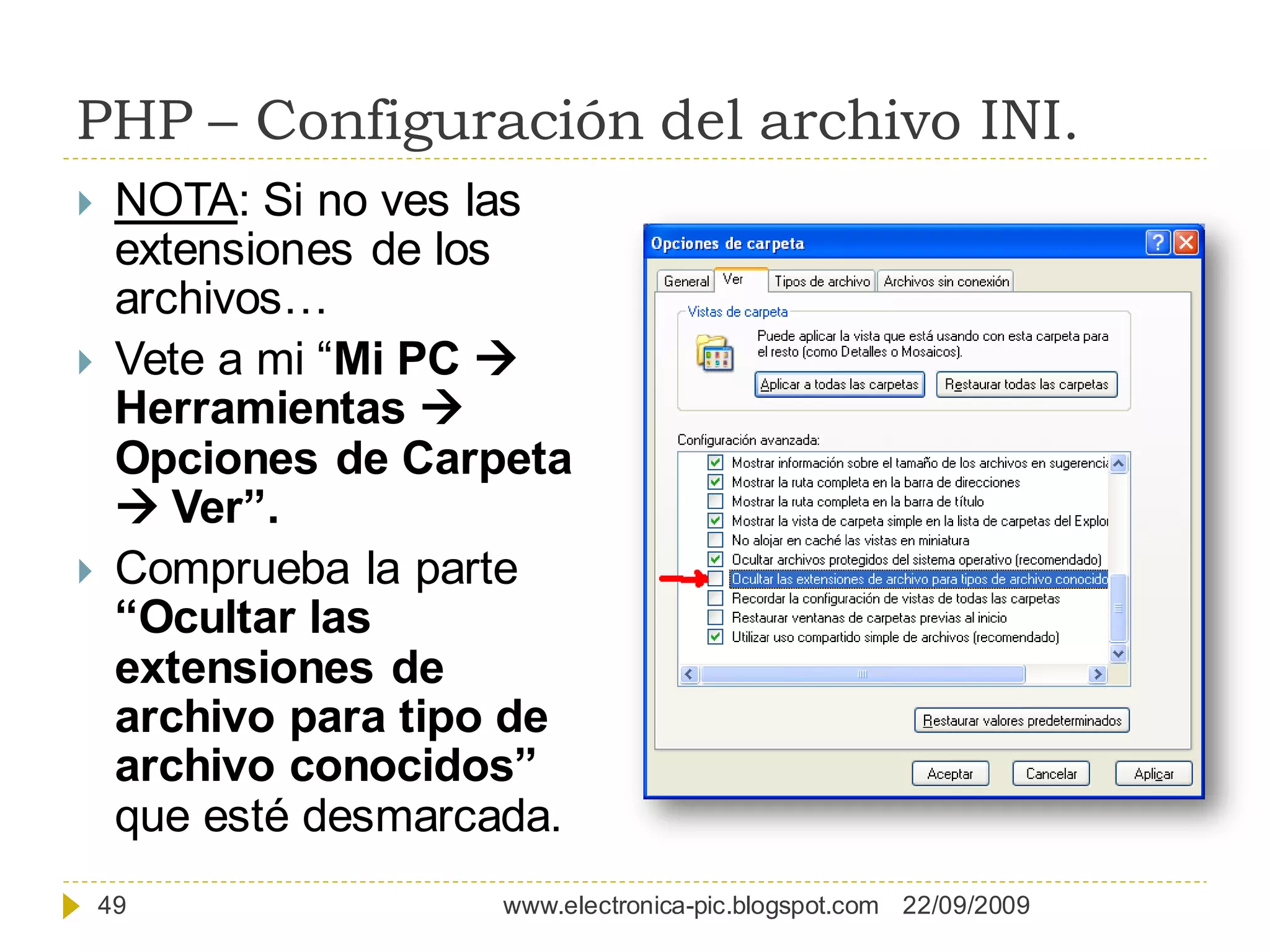Click the Cancelar button

(1051, 773)
